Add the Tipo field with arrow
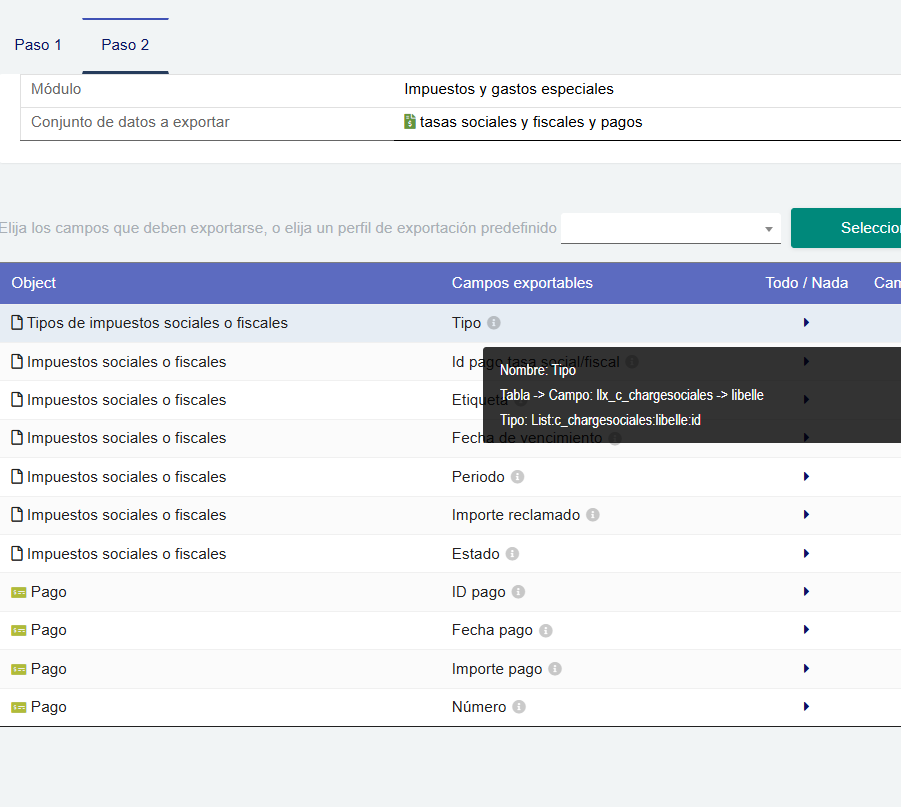The width and height of the screenshot is (901, 807). tap(806, 323)
